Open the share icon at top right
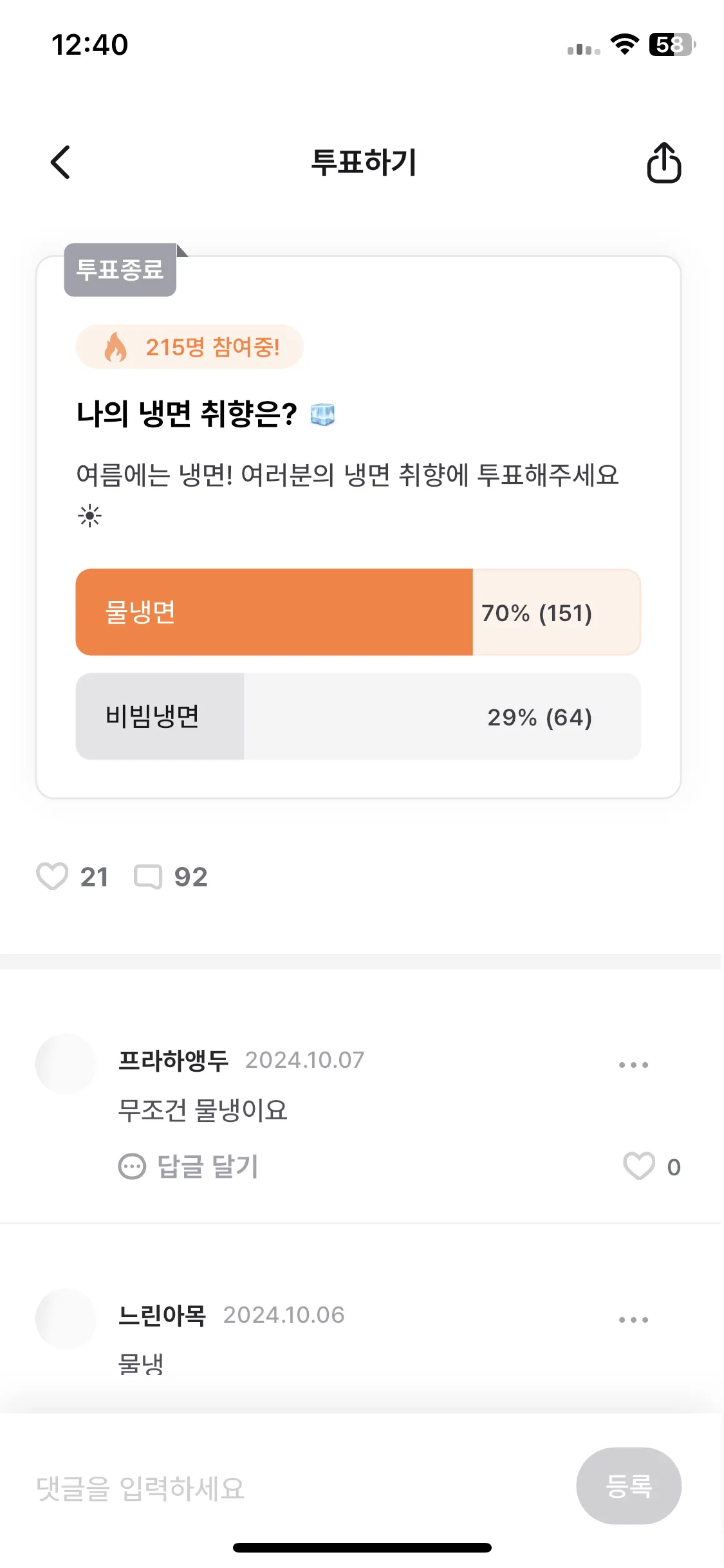 pyautogui.click(x=664, y=163)
